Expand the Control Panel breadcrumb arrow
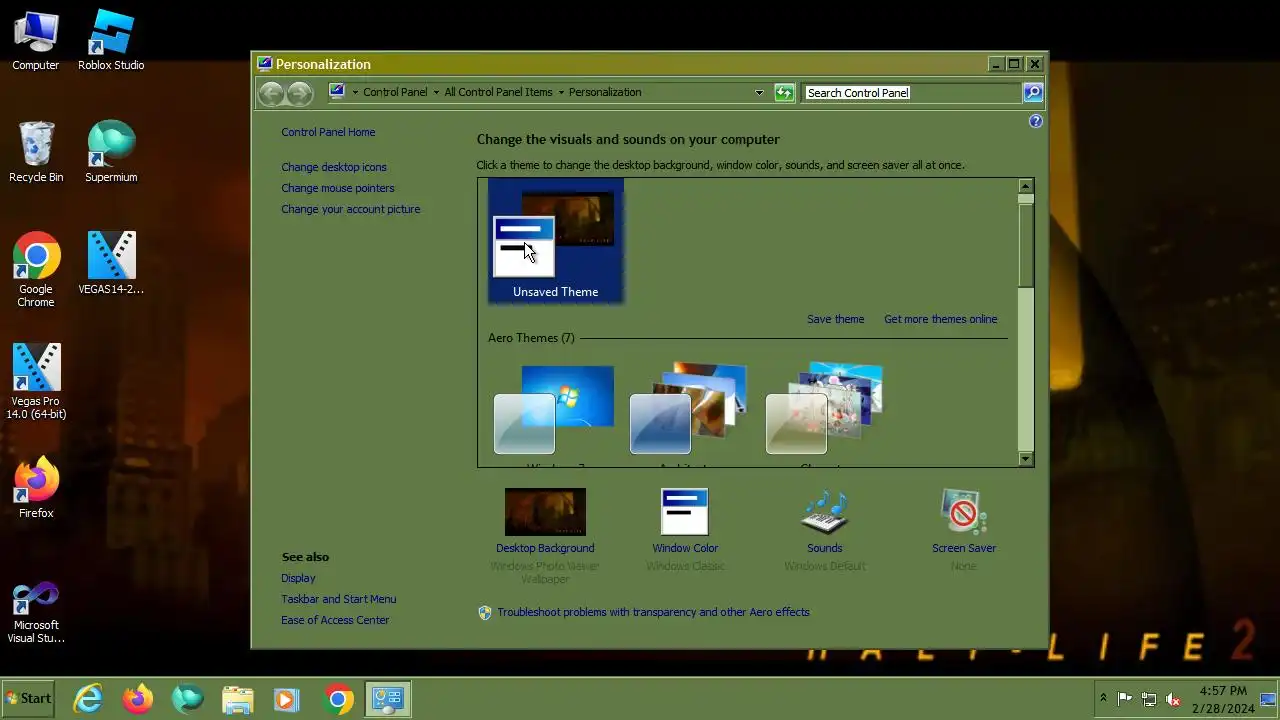 [x=435, y=93]
